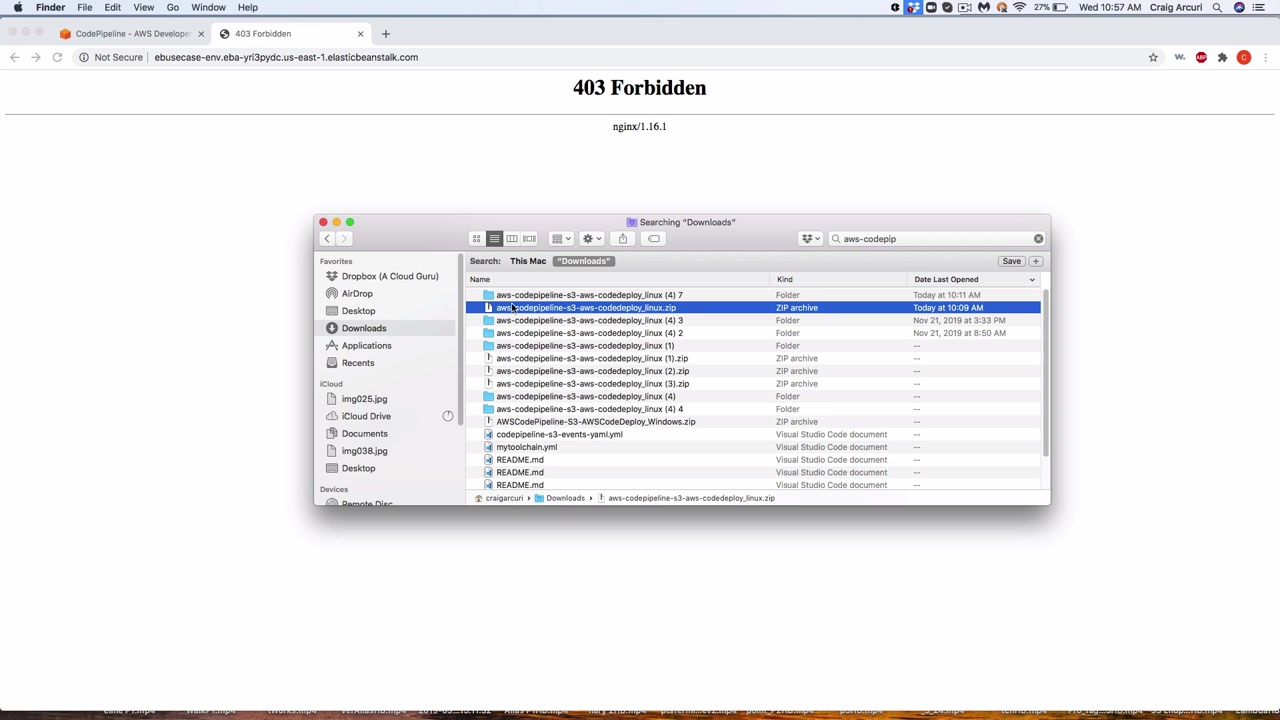This screenshot has width=1280, height=720.
Task: Click the Share button in Finder toolbar
Action: (623, 239)
